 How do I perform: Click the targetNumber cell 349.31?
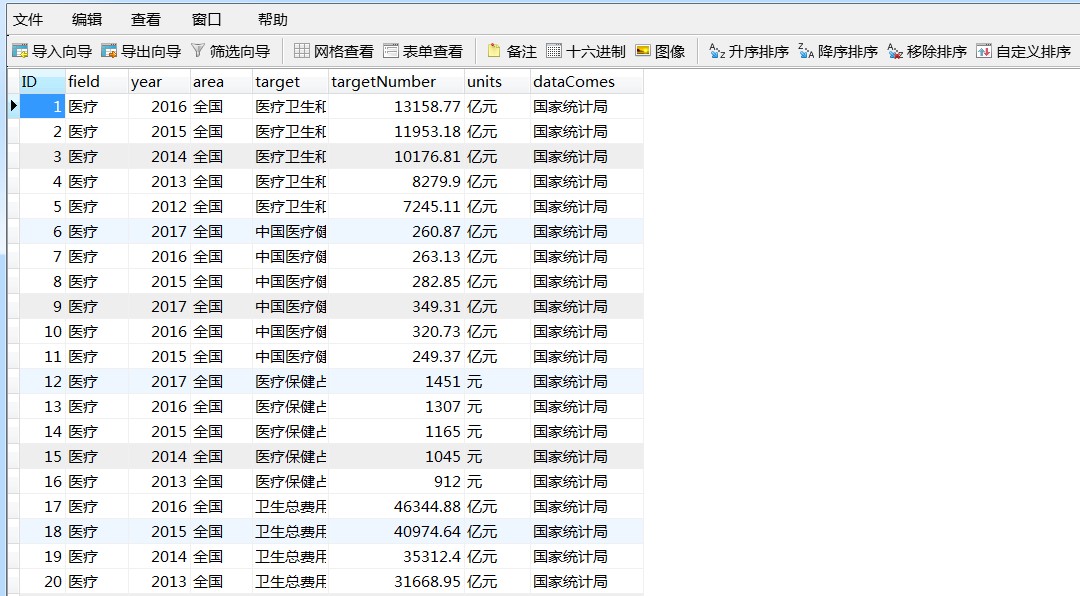coord(397,307)
